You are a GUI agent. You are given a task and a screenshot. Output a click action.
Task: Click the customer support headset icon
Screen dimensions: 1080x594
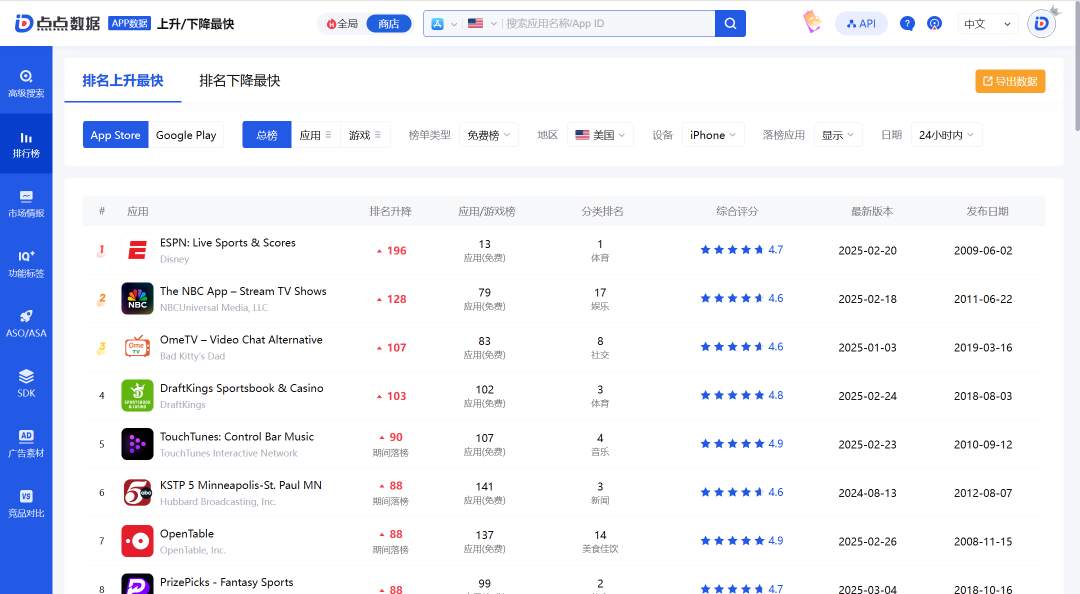pos(934,23)
